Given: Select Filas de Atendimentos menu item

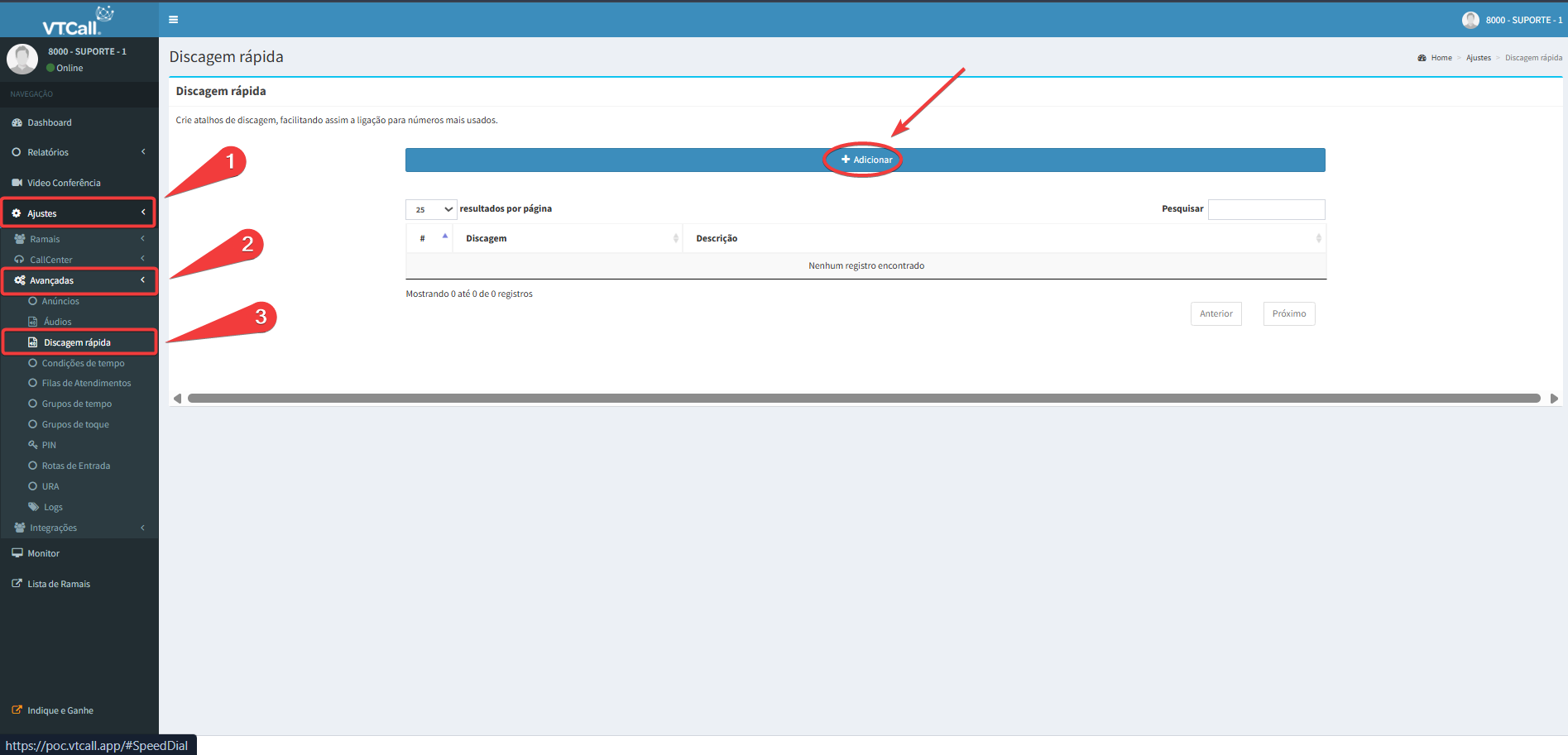Looking at the screenshot, I should pos(86,383).
